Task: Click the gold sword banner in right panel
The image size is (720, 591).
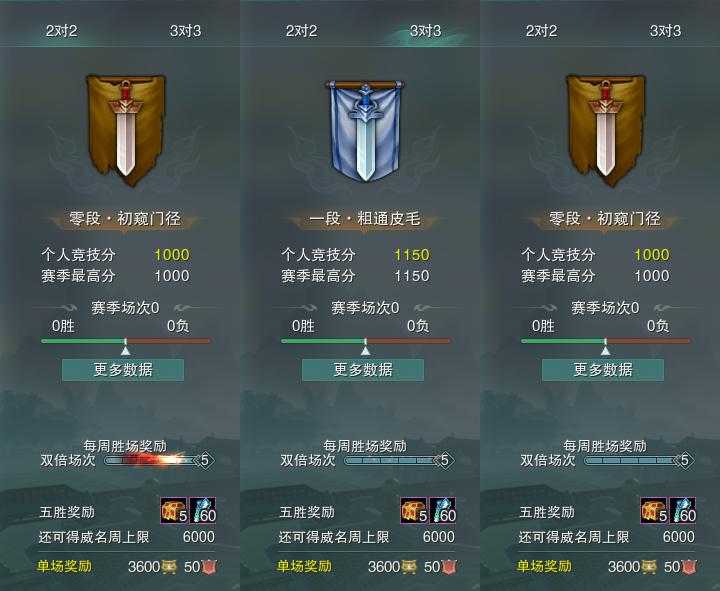Action: tap(606, 130)
